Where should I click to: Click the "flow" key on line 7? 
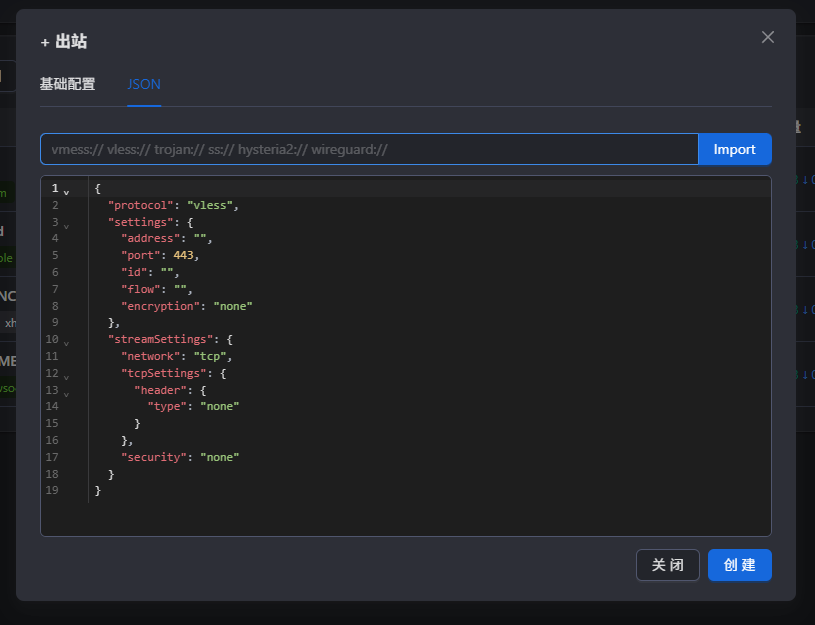[140, 289]
